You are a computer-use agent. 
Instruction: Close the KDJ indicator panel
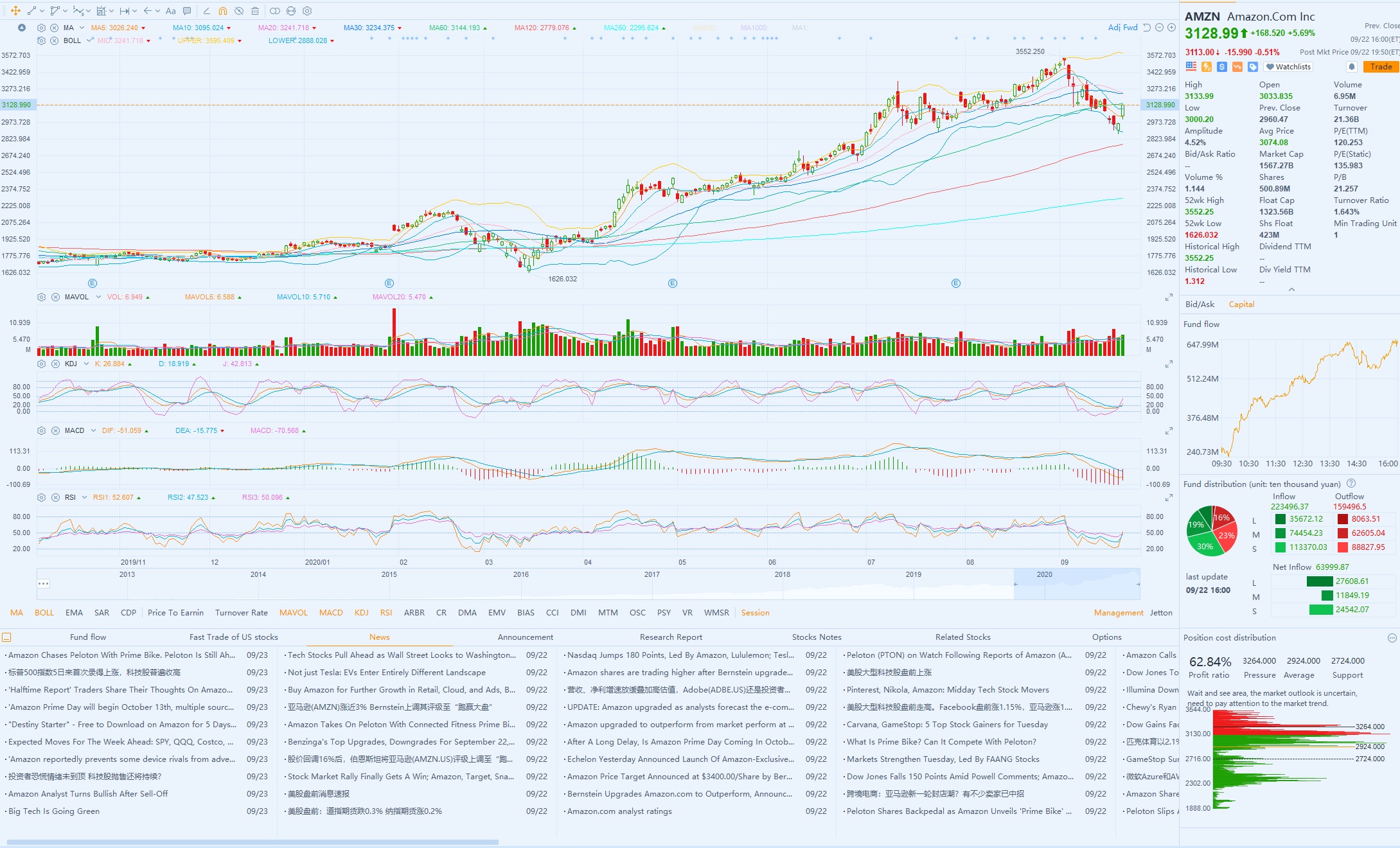pos(56,364)
